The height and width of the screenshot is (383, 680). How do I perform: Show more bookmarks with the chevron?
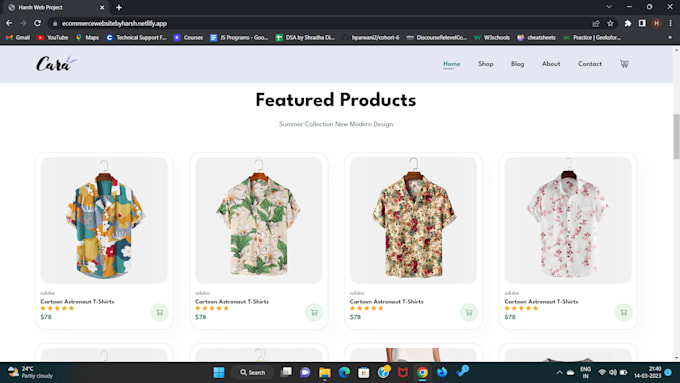pyautogui.click(x=670, y=37)
